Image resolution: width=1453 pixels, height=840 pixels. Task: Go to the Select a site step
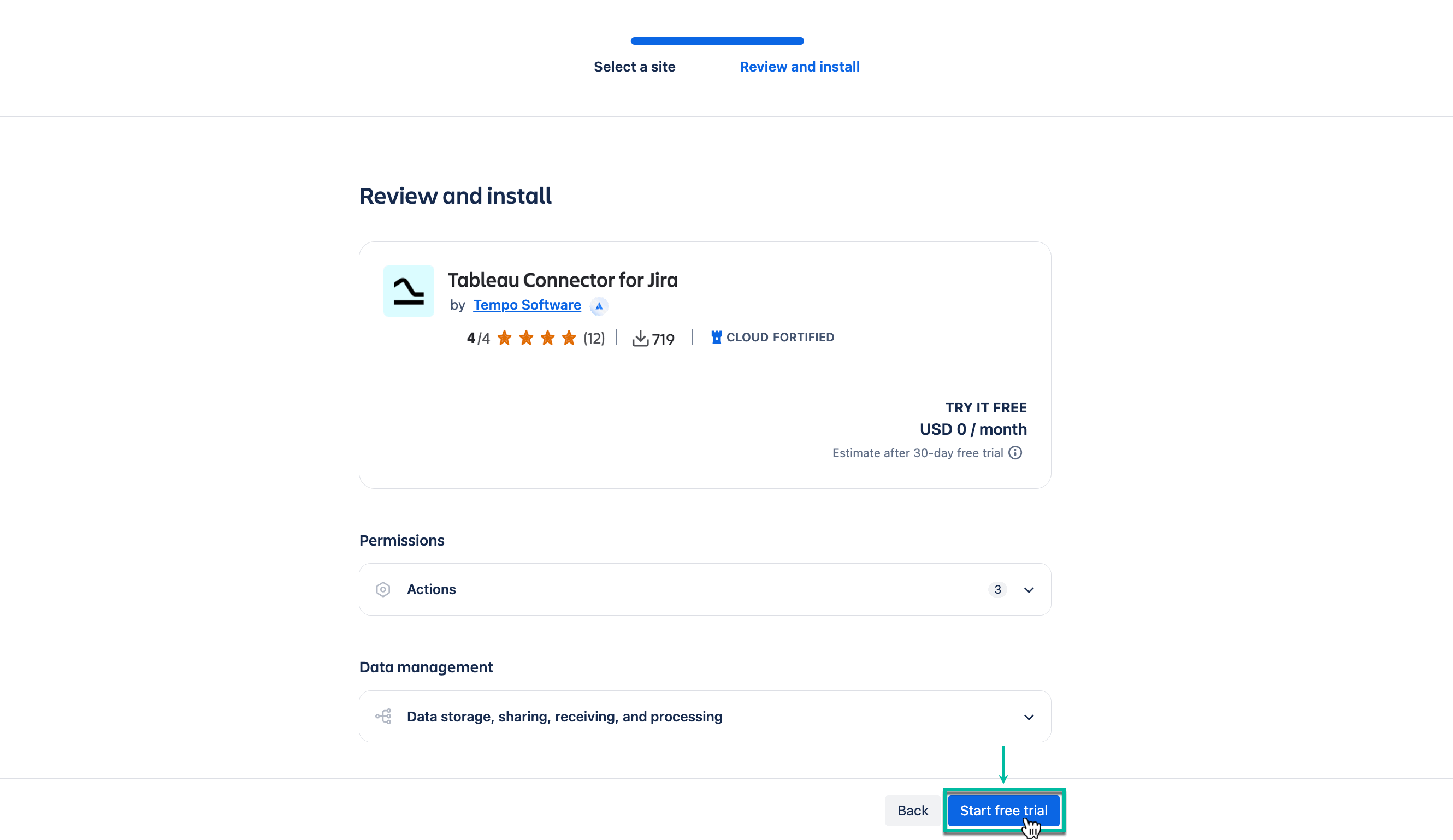634,67
